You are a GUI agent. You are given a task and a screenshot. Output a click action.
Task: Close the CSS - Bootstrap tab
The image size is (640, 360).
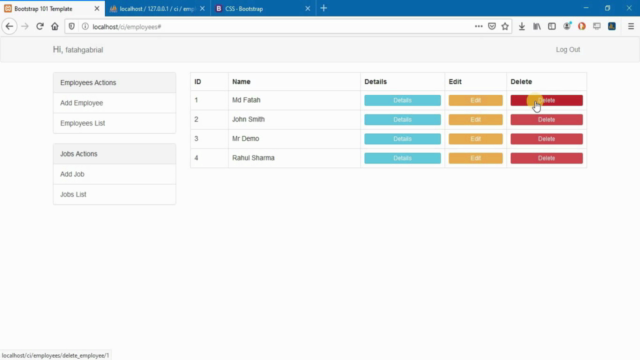[x=307, y=8]
